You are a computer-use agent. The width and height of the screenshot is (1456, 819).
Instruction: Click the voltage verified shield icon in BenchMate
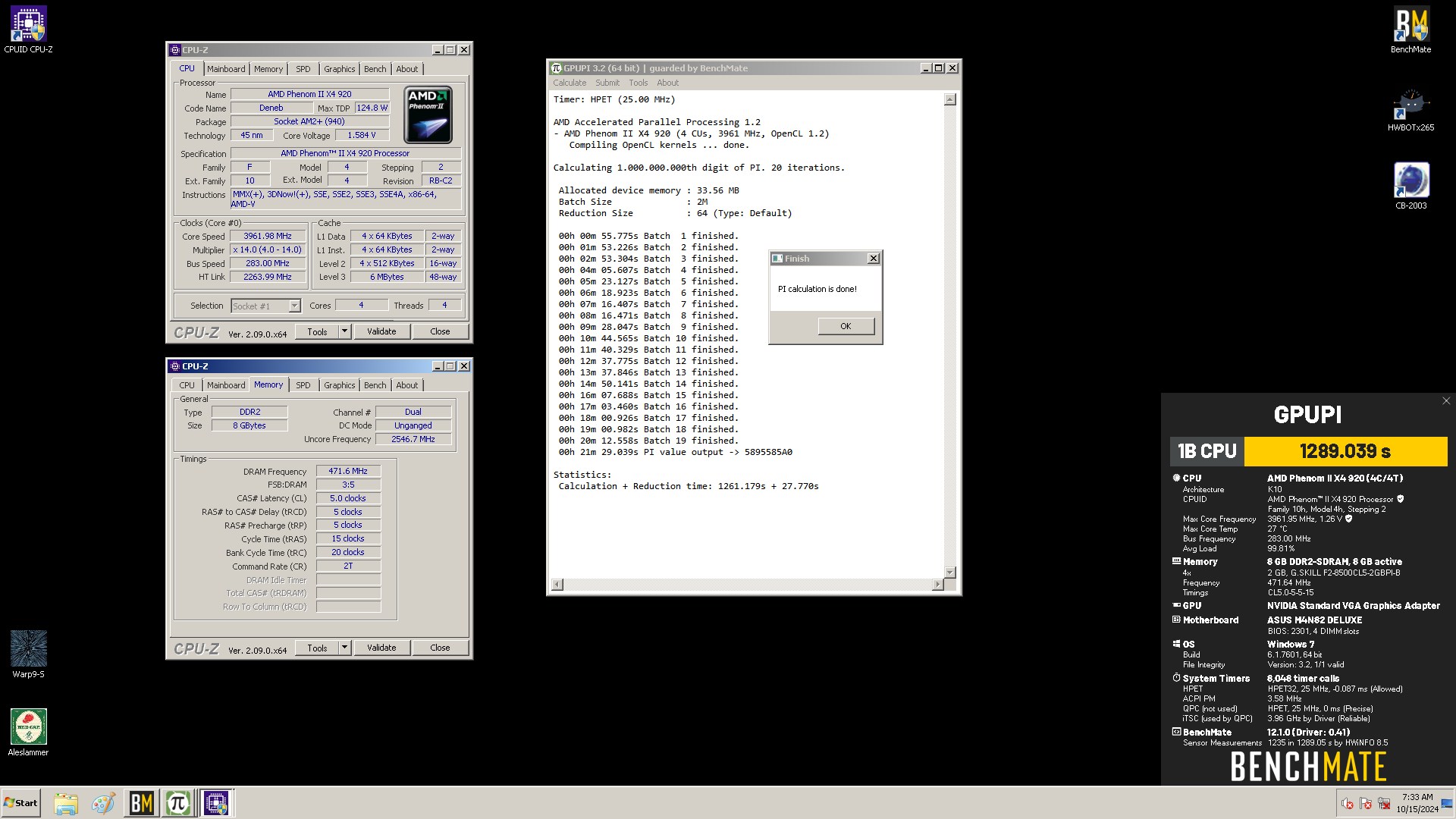point(1348,519)
